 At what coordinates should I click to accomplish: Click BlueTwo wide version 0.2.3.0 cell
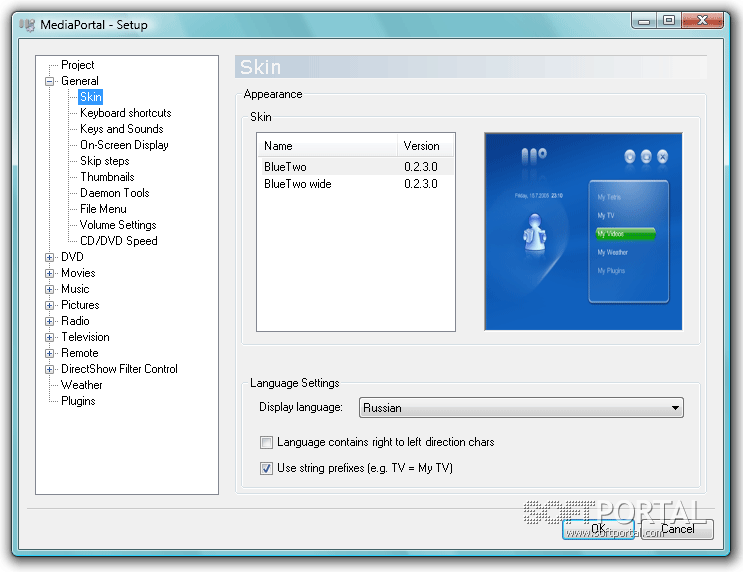coord(421,184)
